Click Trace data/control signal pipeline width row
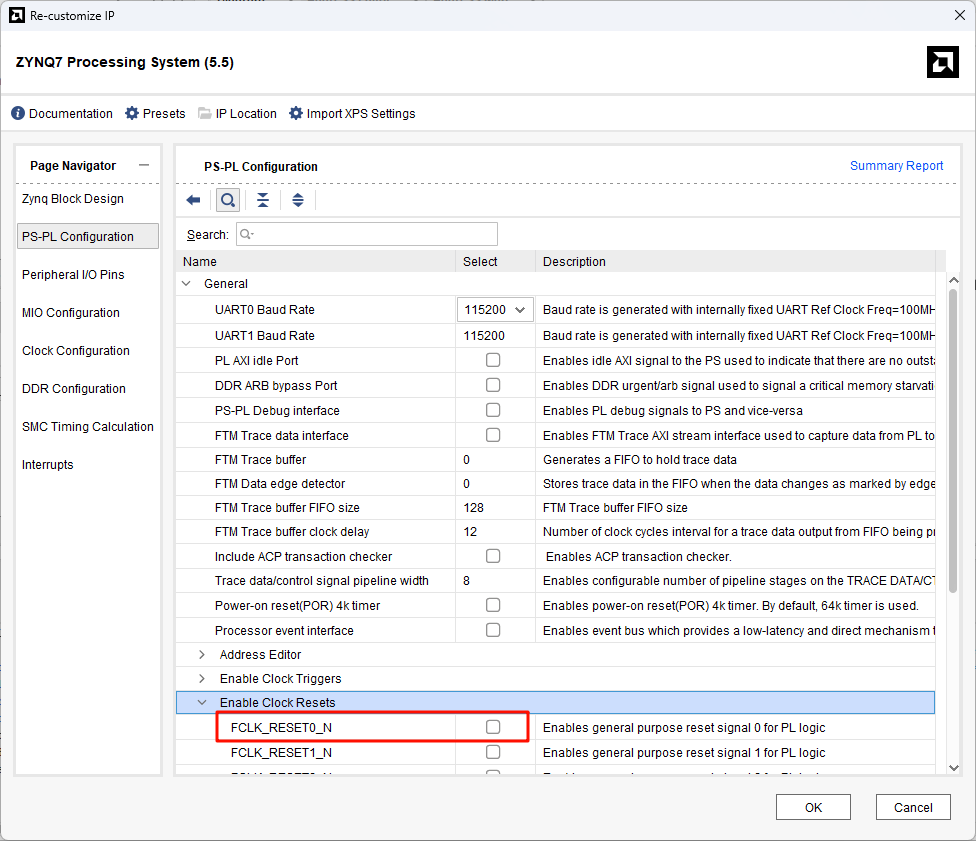The height and width of the screenshot is (841, 976). pyautogui.click(x=555, y=580)
